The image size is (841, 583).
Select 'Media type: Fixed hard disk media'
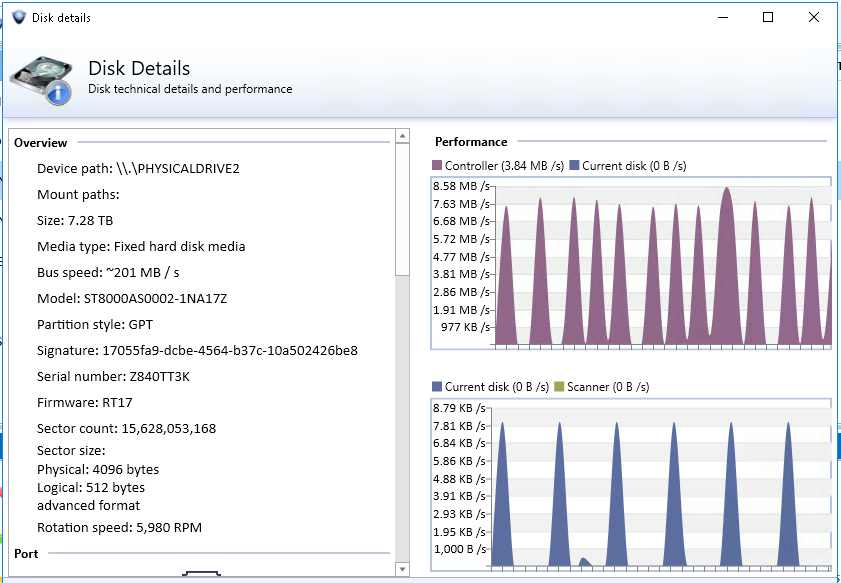coord(141,247)
